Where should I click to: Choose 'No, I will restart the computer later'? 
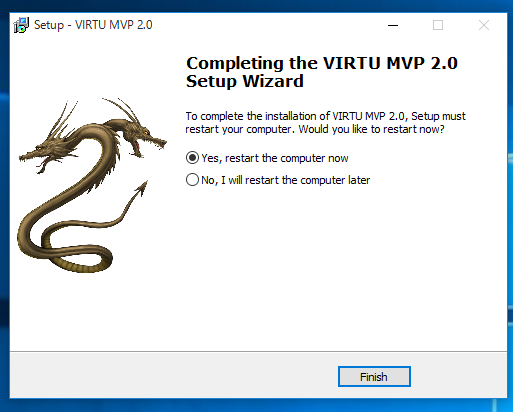278,180
